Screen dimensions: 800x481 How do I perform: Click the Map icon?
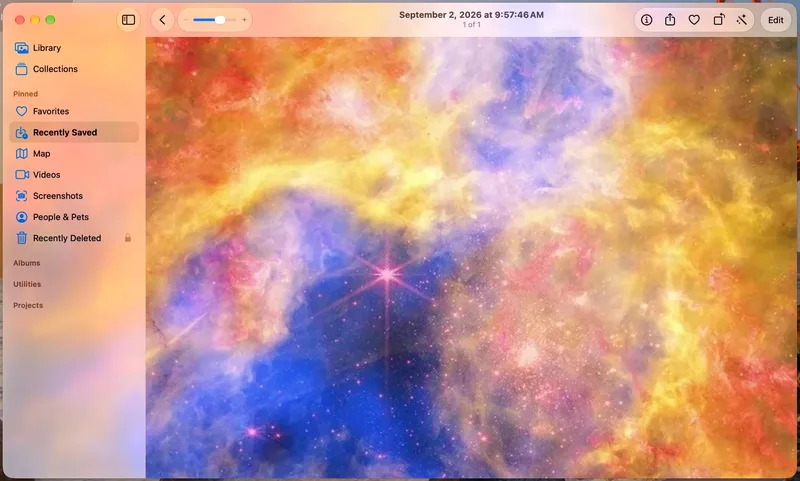(x=21, y=154)
